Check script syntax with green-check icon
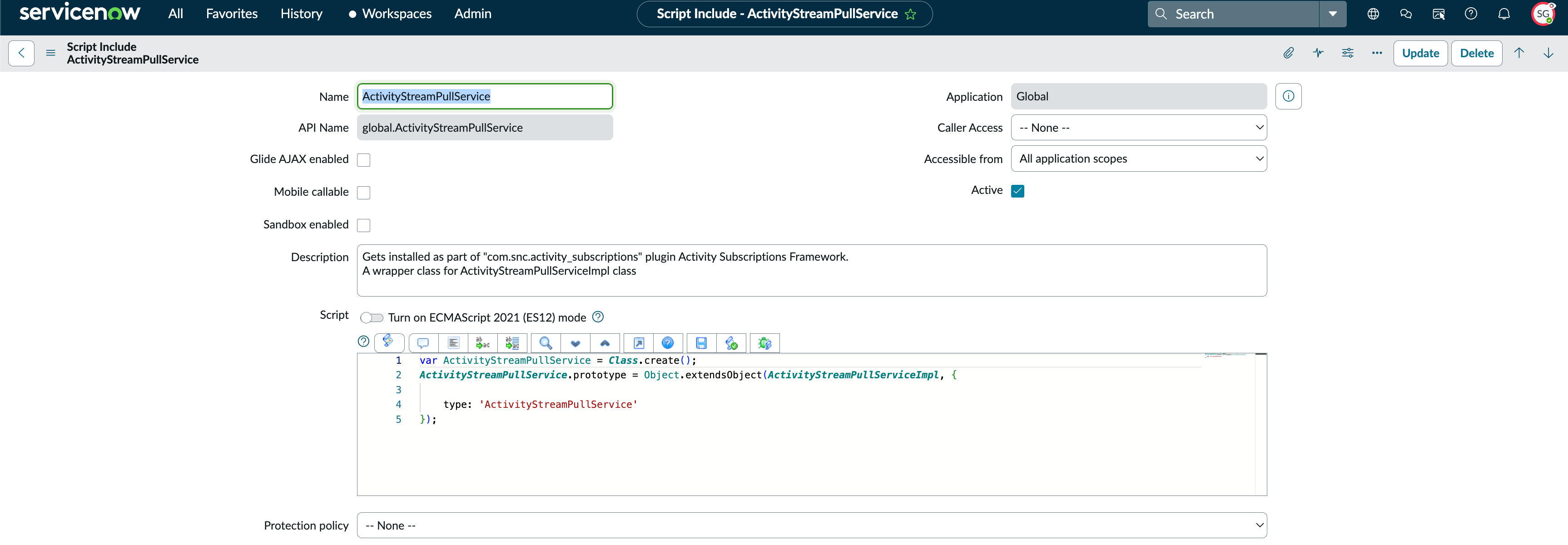The height and width of the screenshot is (545, 1568). tap(732, 343)
